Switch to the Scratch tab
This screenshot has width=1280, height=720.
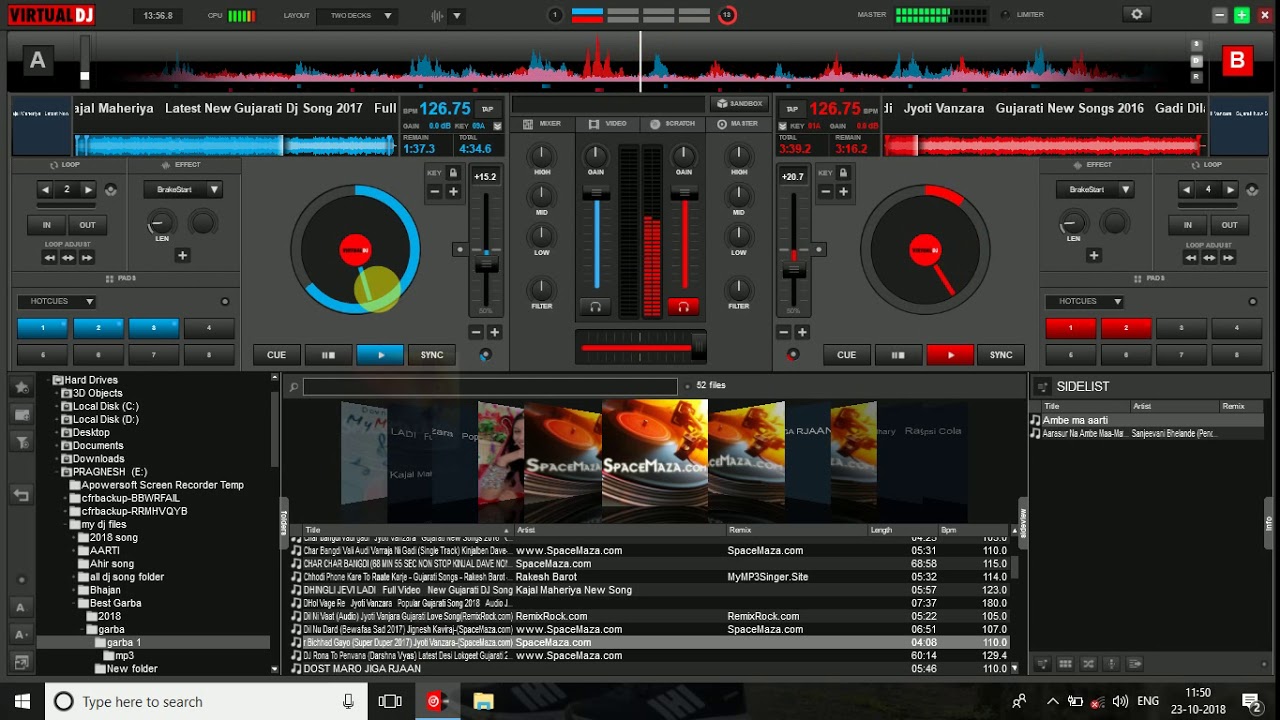(673, 123)
